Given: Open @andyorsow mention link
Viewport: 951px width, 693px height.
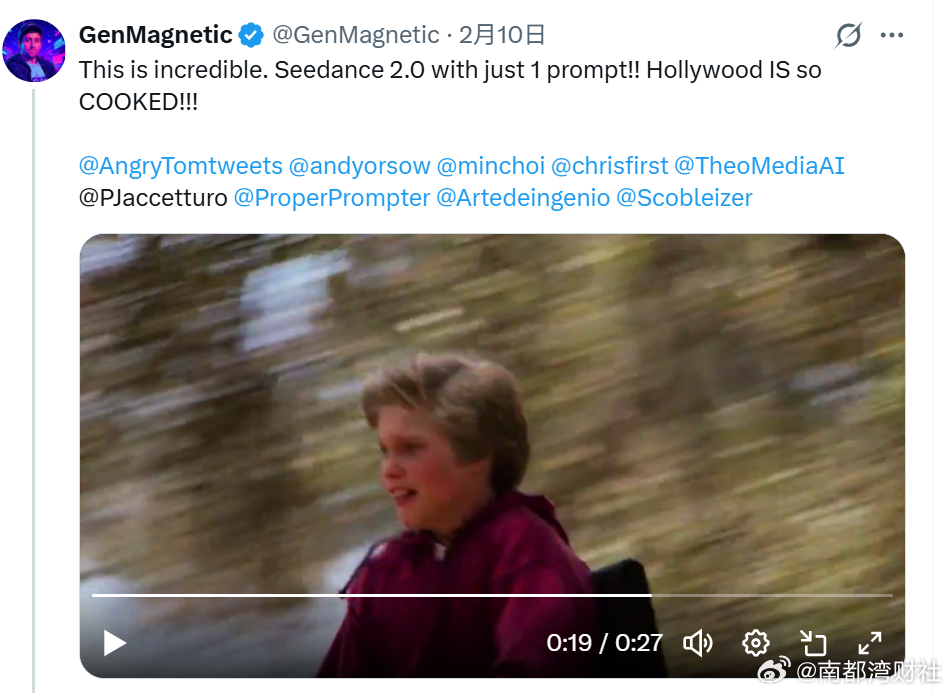Looking at the screenshot, I should click(x=360, y=166).
